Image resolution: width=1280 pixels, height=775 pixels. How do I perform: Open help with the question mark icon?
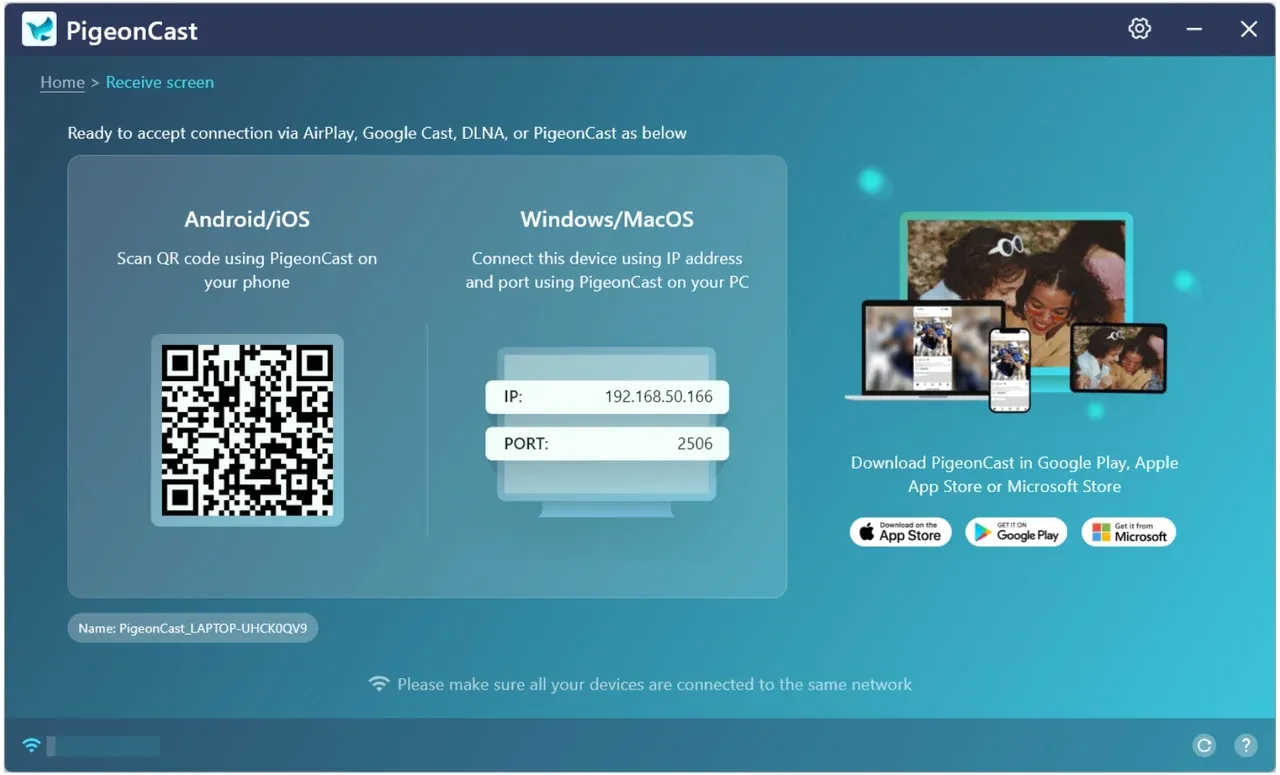(x=1246, y=745)
